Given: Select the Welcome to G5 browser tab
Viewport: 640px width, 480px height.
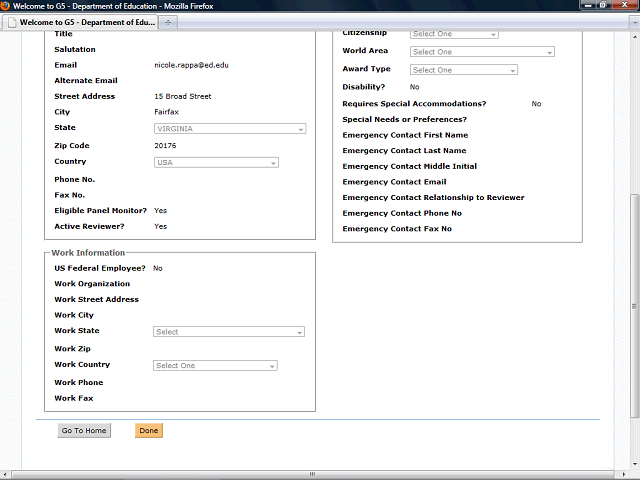Looking at the screenshot, I should [x=85, y=21].
